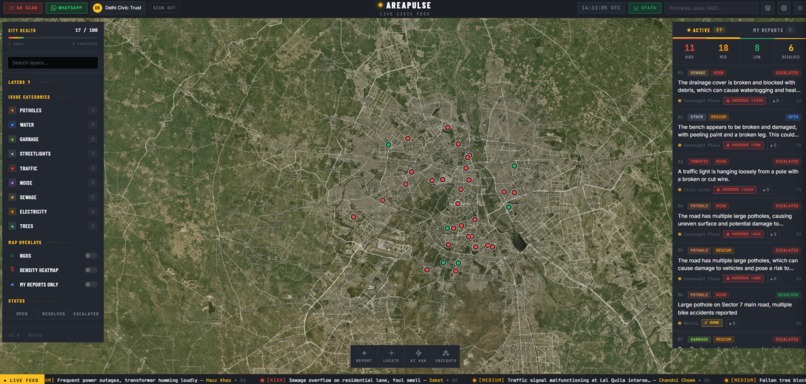
Task: Click the Sign Out button
Action: 164,8
